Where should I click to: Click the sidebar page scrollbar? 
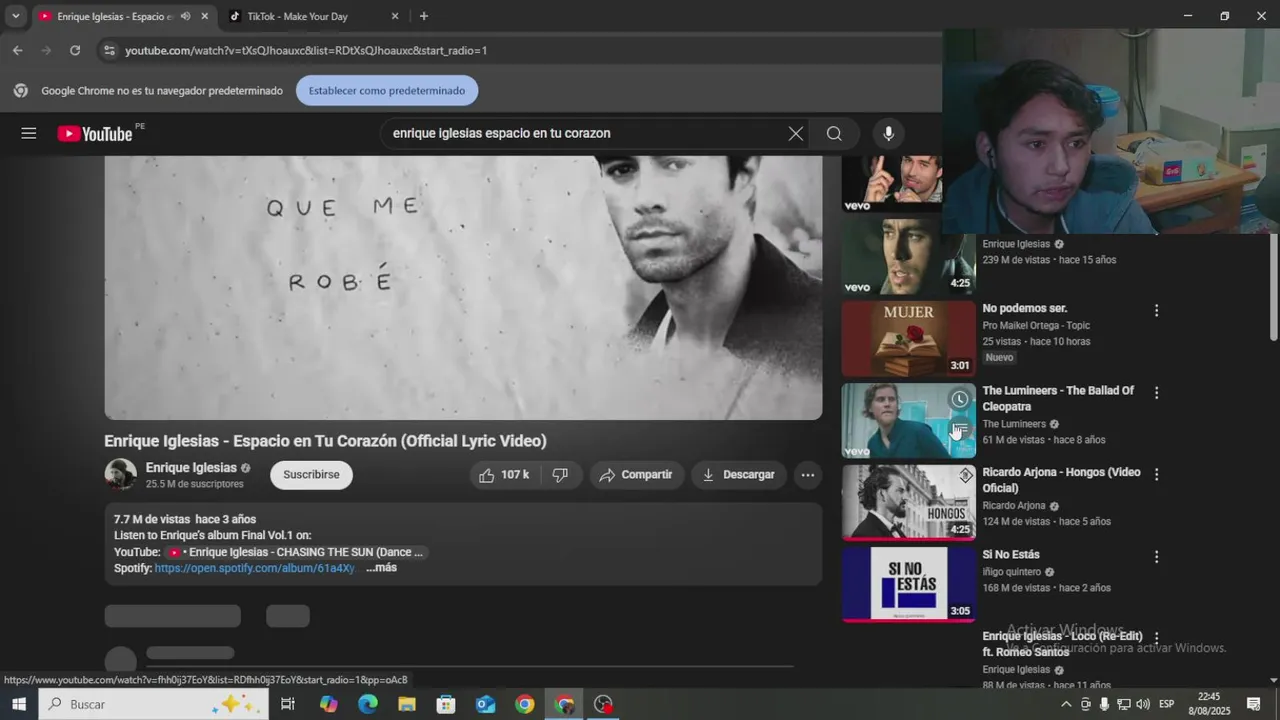click(x=1273, y=288)
